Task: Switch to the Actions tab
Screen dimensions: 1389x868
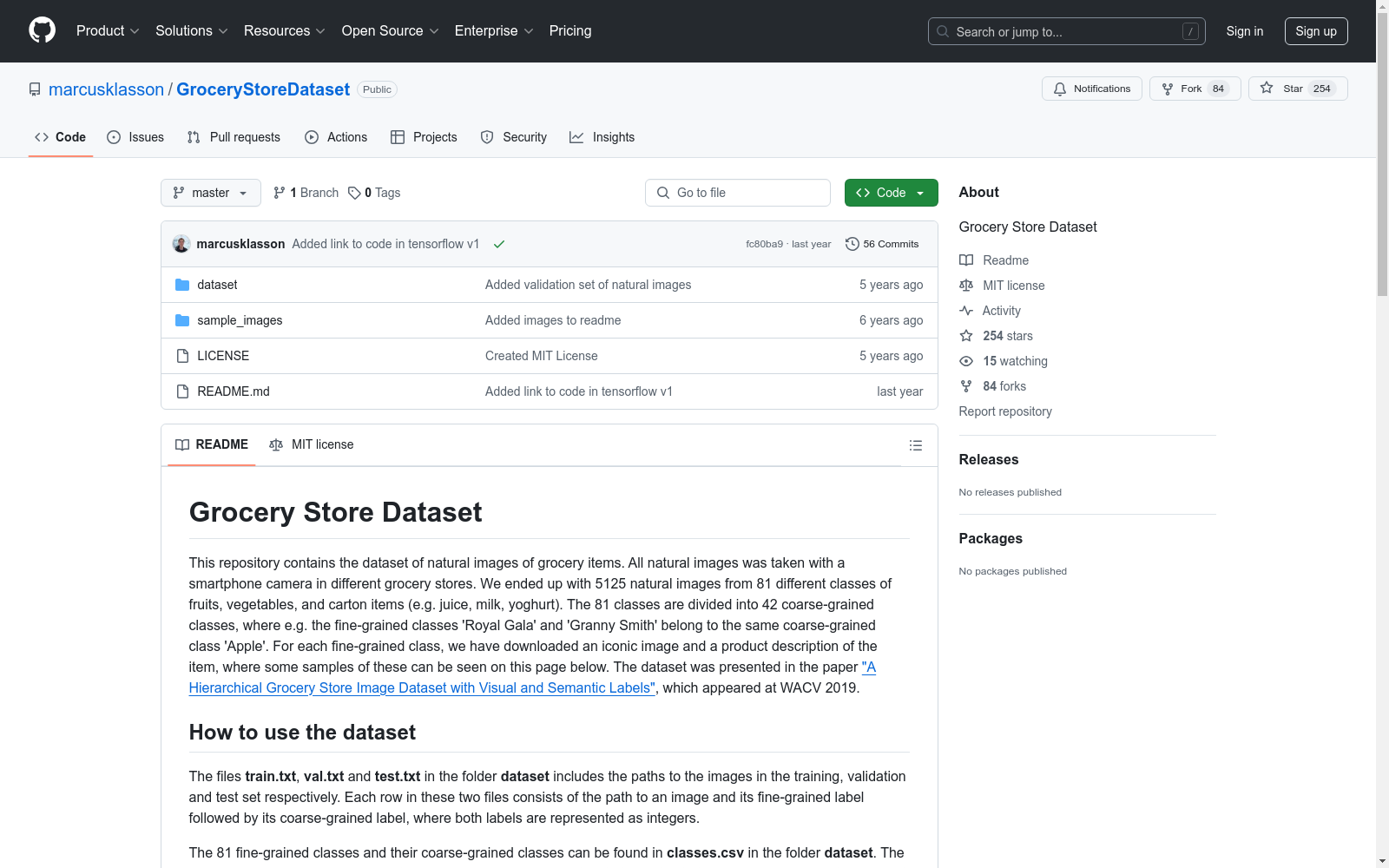Action: click(x=336, y=137)
